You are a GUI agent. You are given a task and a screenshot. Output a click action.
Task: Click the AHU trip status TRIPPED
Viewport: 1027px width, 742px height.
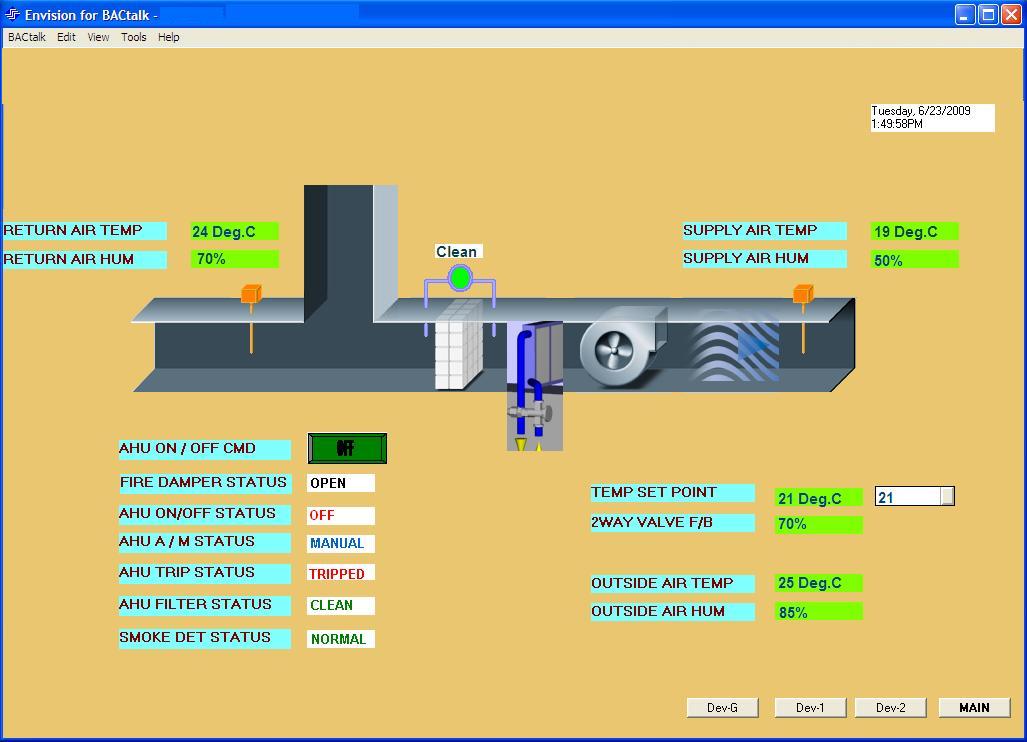(x=341, y=573)
